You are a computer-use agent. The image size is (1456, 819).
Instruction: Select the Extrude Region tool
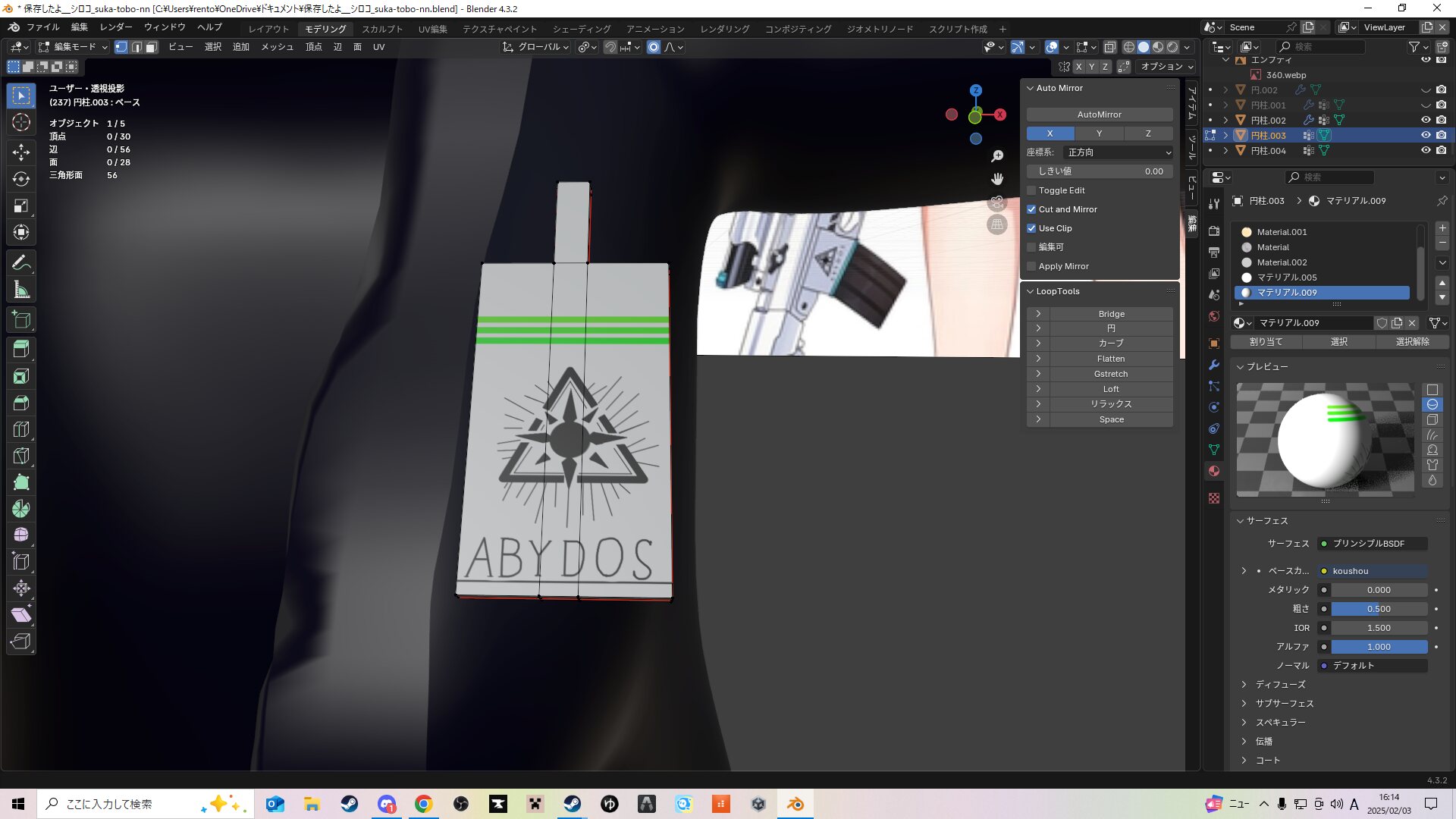click(21, 349)
